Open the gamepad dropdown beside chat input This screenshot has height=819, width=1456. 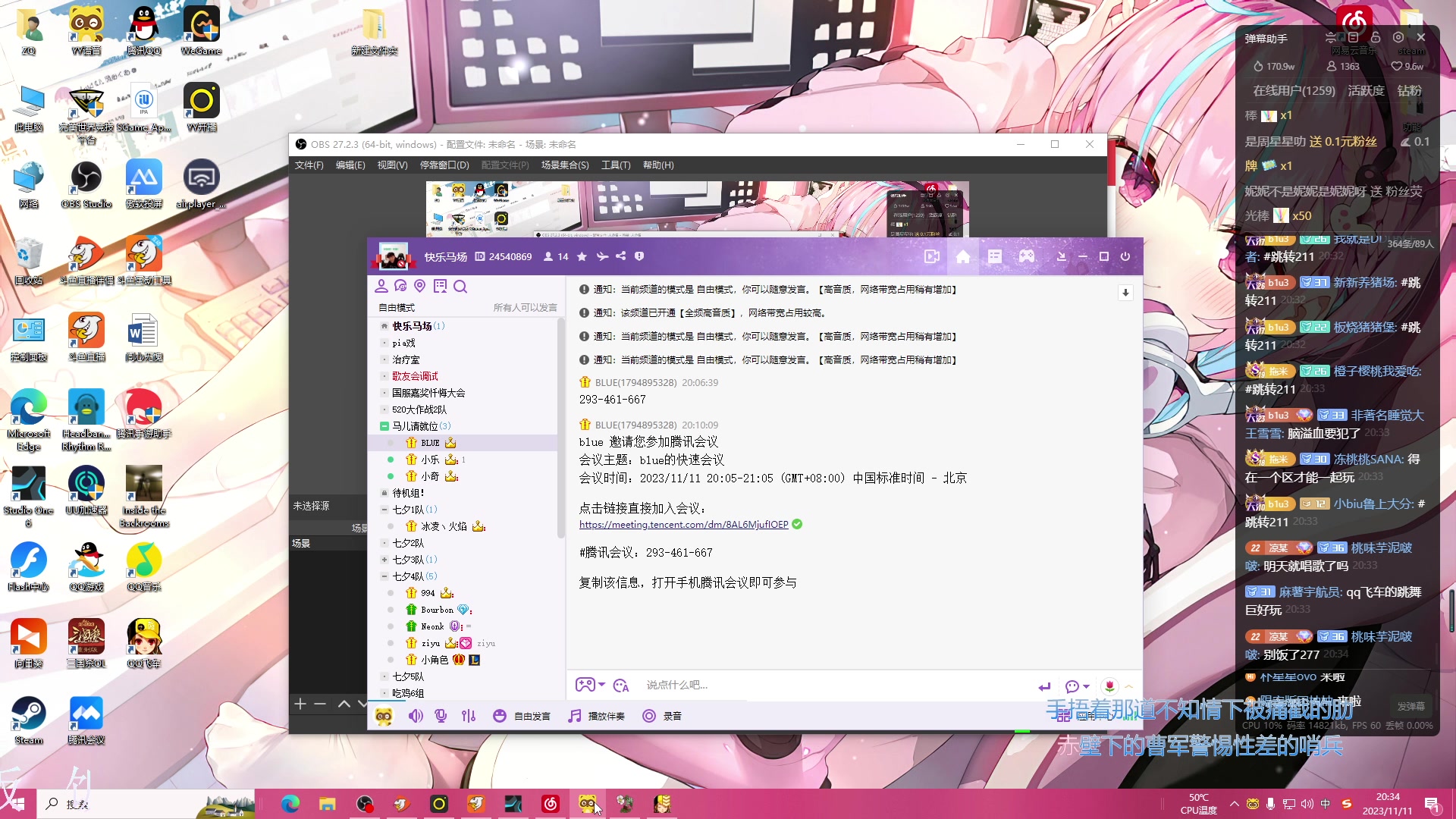coord(590,685)
